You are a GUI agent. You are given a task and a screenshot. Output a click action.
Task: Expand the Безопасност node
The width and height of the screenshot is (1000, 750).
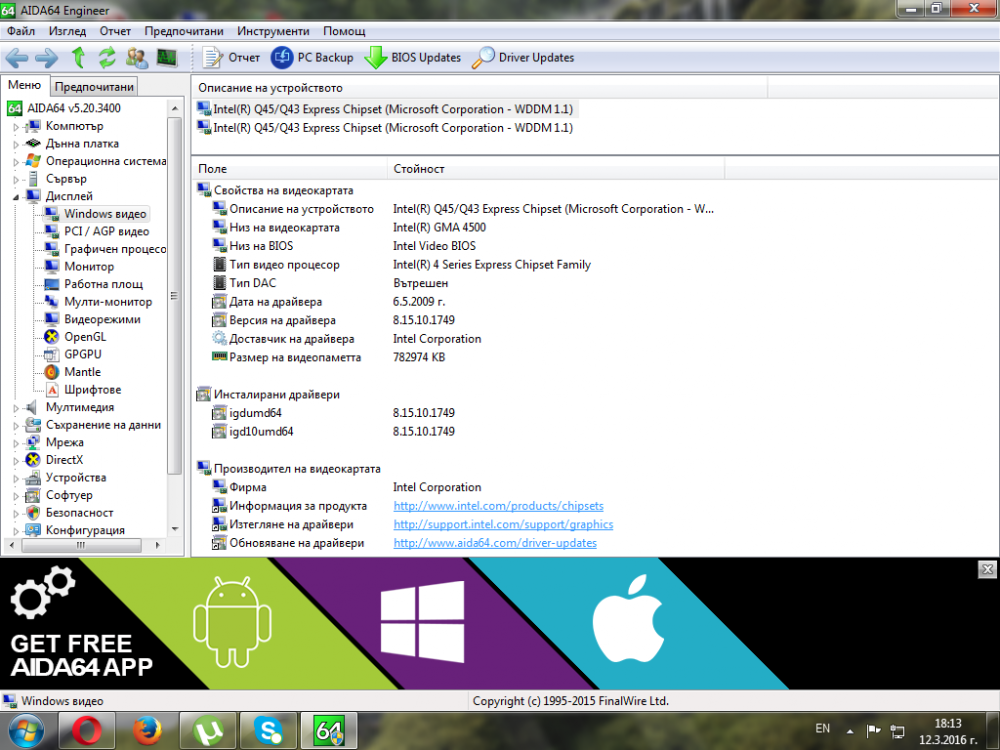tap(16, 513)
